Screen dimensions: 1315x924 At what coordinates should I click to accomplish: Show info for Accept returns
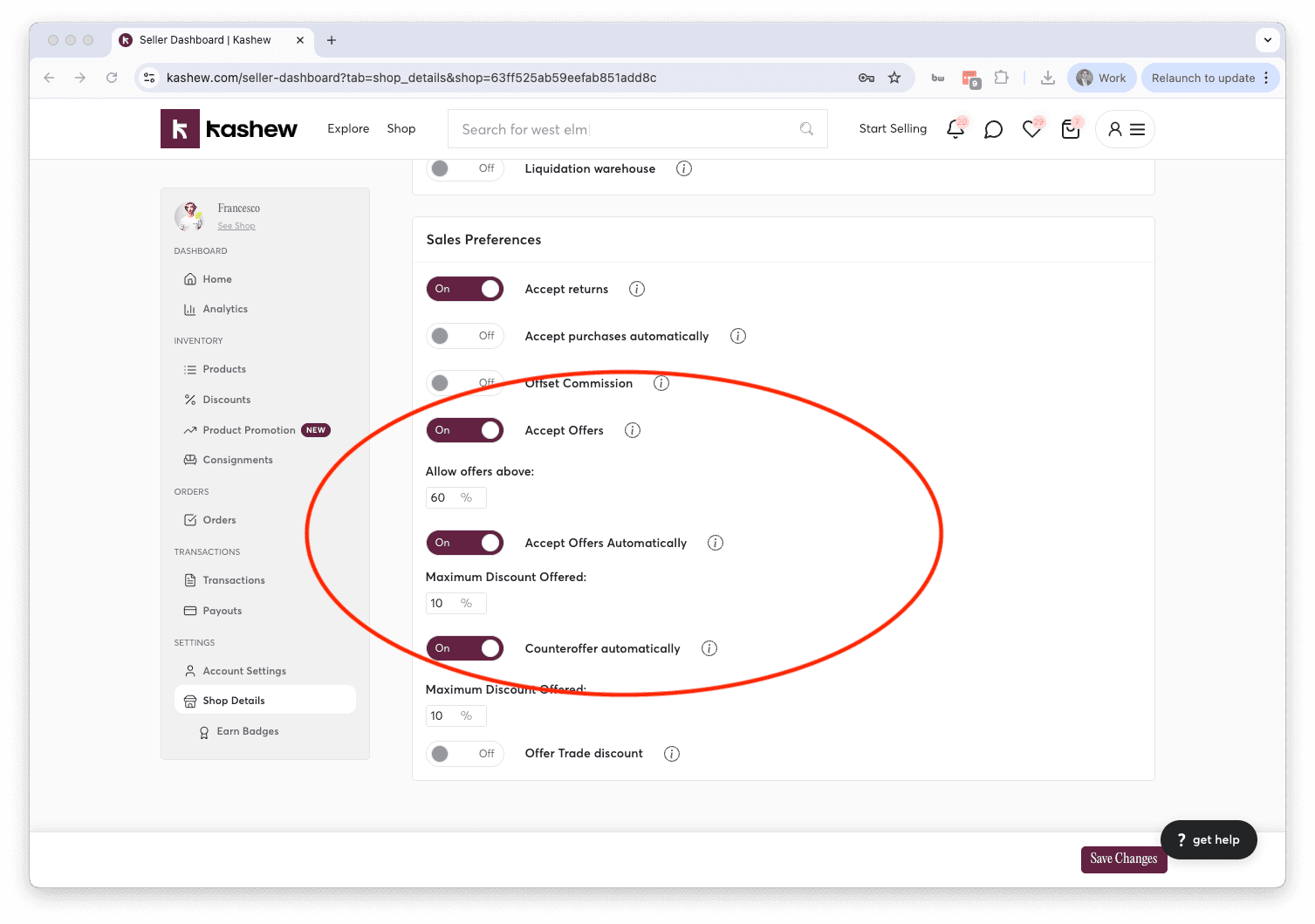(637, 289)
